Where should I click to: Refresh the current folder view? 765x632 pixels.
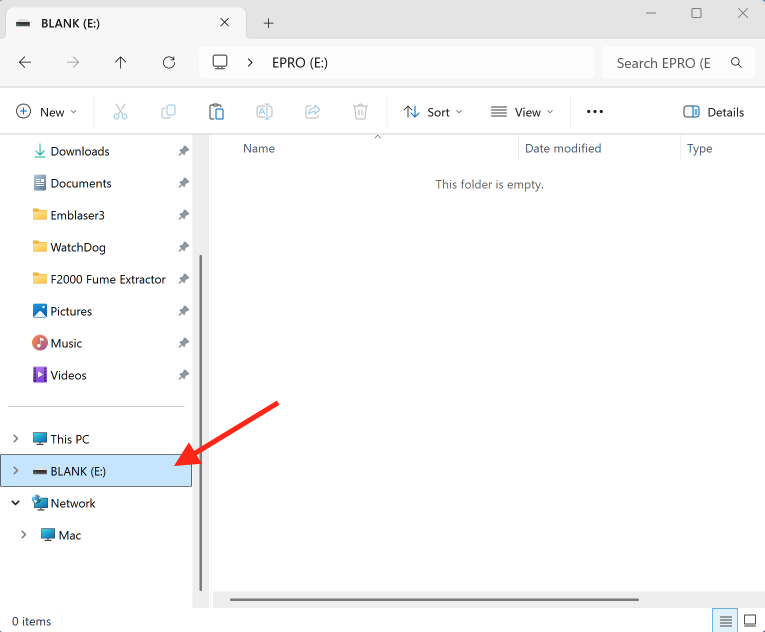[169, 62]
